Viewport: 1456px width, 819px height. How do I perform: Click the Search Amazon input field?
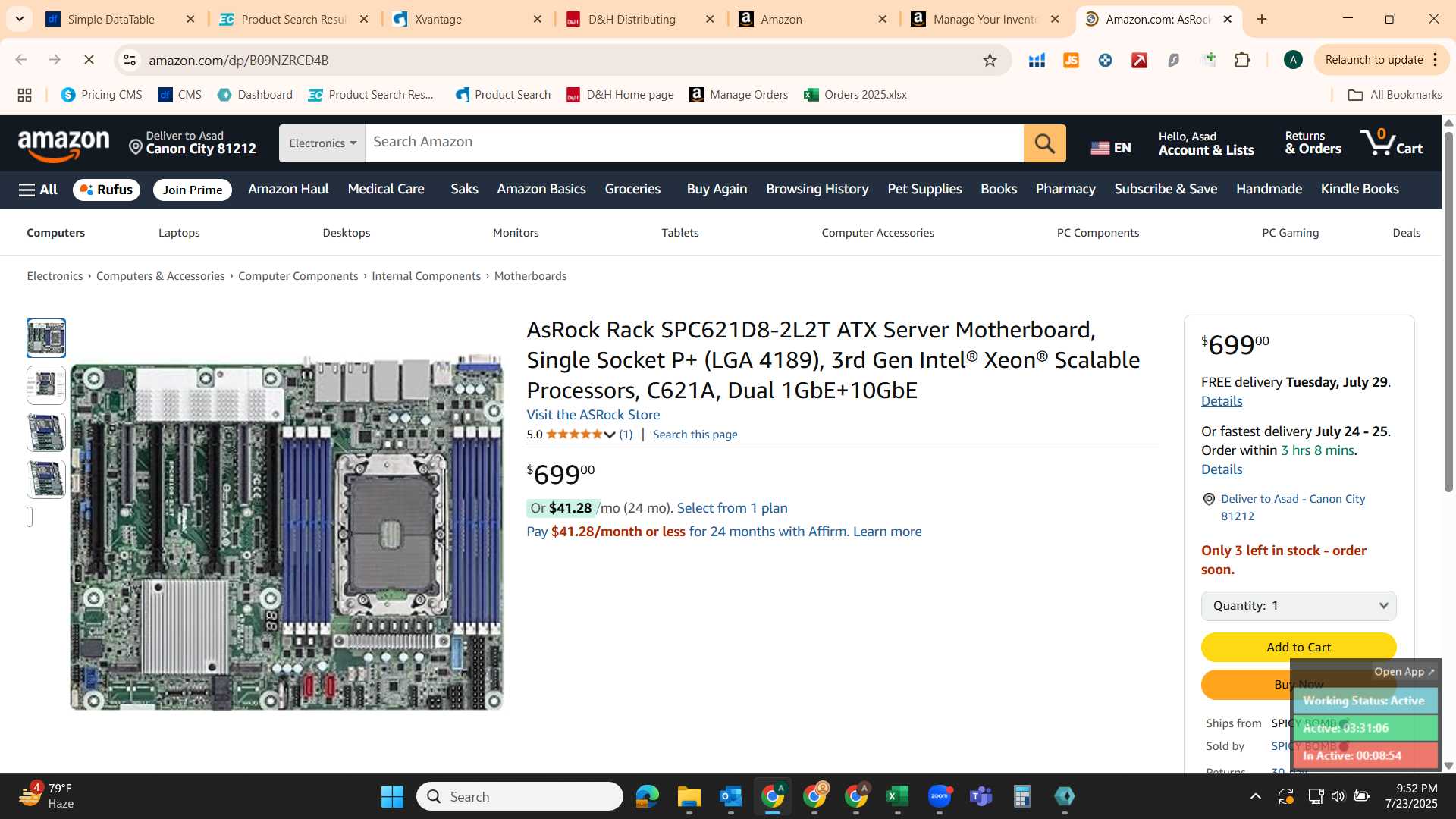tap(694, 143)
